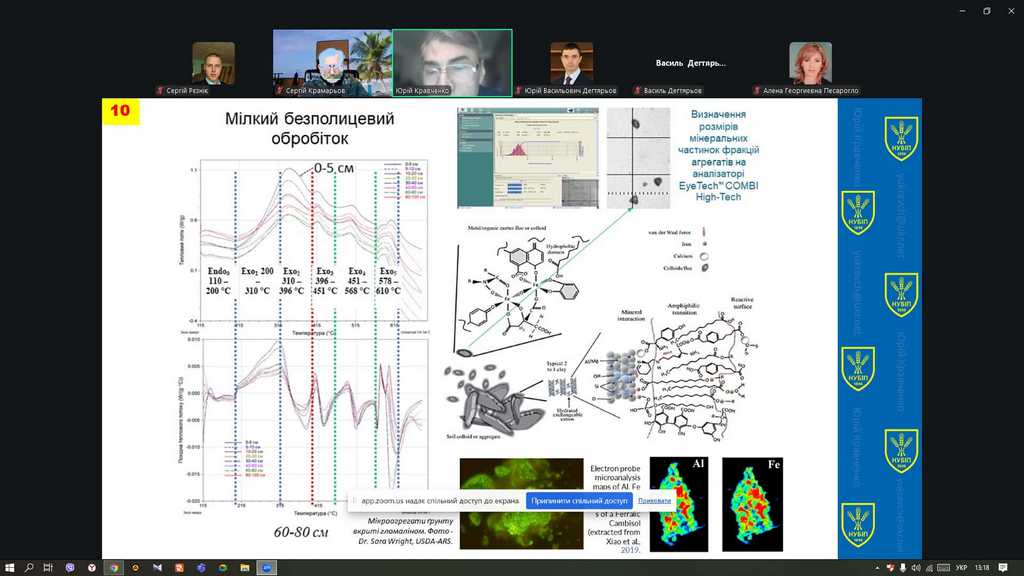Open the notification center icon
This screenshot has height=576, width=1024.
pyautogui.click(x=1003, y=567)
